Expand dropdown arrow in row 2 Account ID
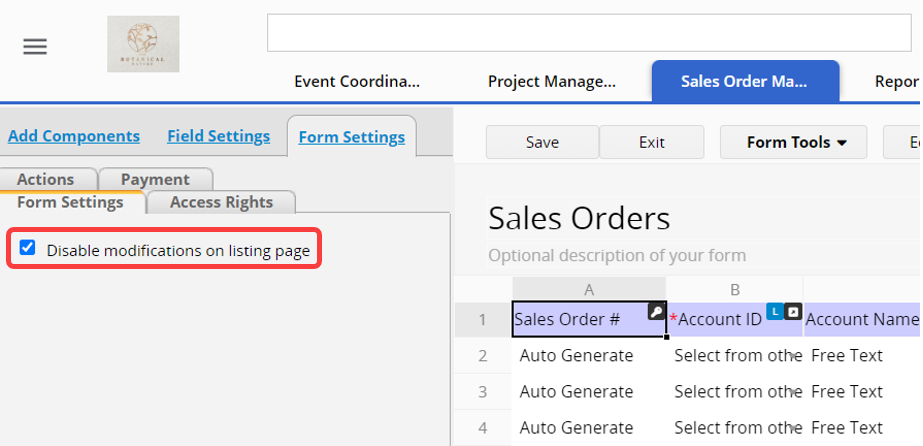923x446 pixels. (795, 356)
